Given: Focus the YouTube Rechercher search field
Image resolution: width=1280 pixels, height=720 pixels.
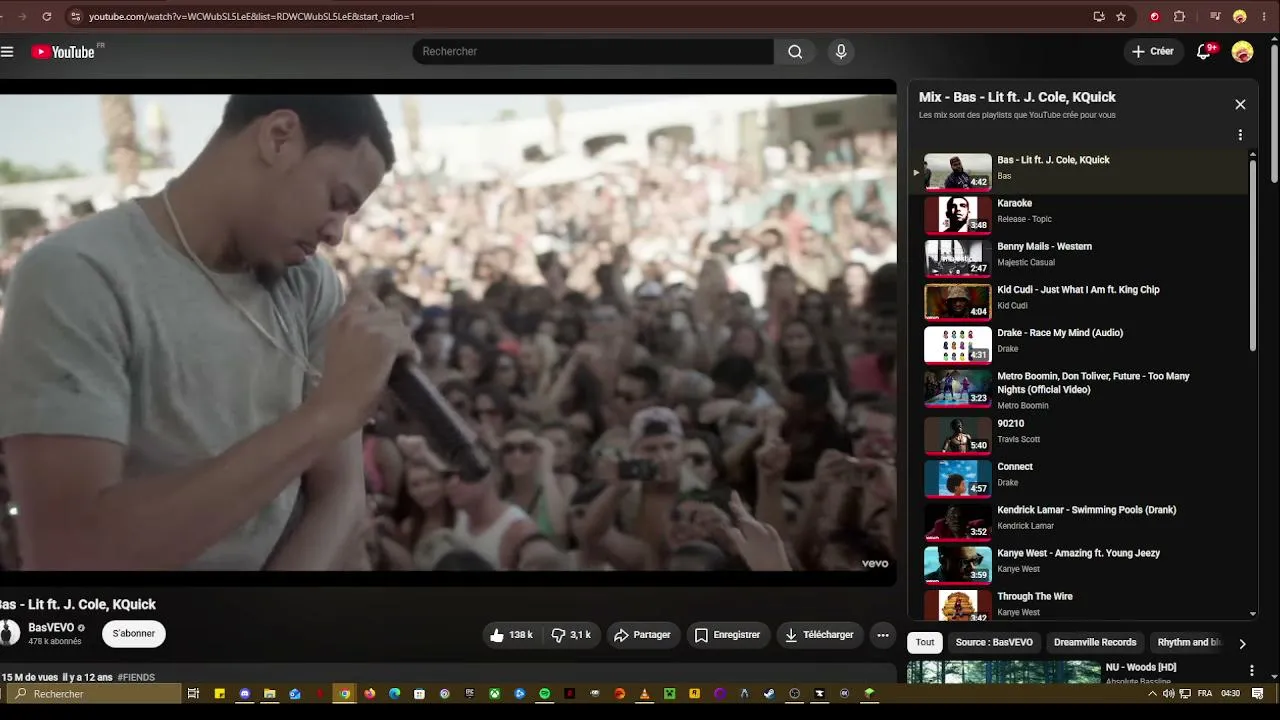Looking at the screenshot, I should (x=593, y=52).
